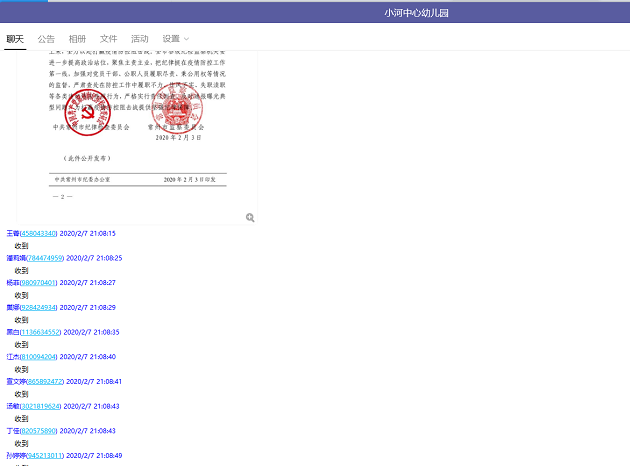
Task: Select timestamp 2020/2/7 21:08:25
Action: (x=94, y=258)
